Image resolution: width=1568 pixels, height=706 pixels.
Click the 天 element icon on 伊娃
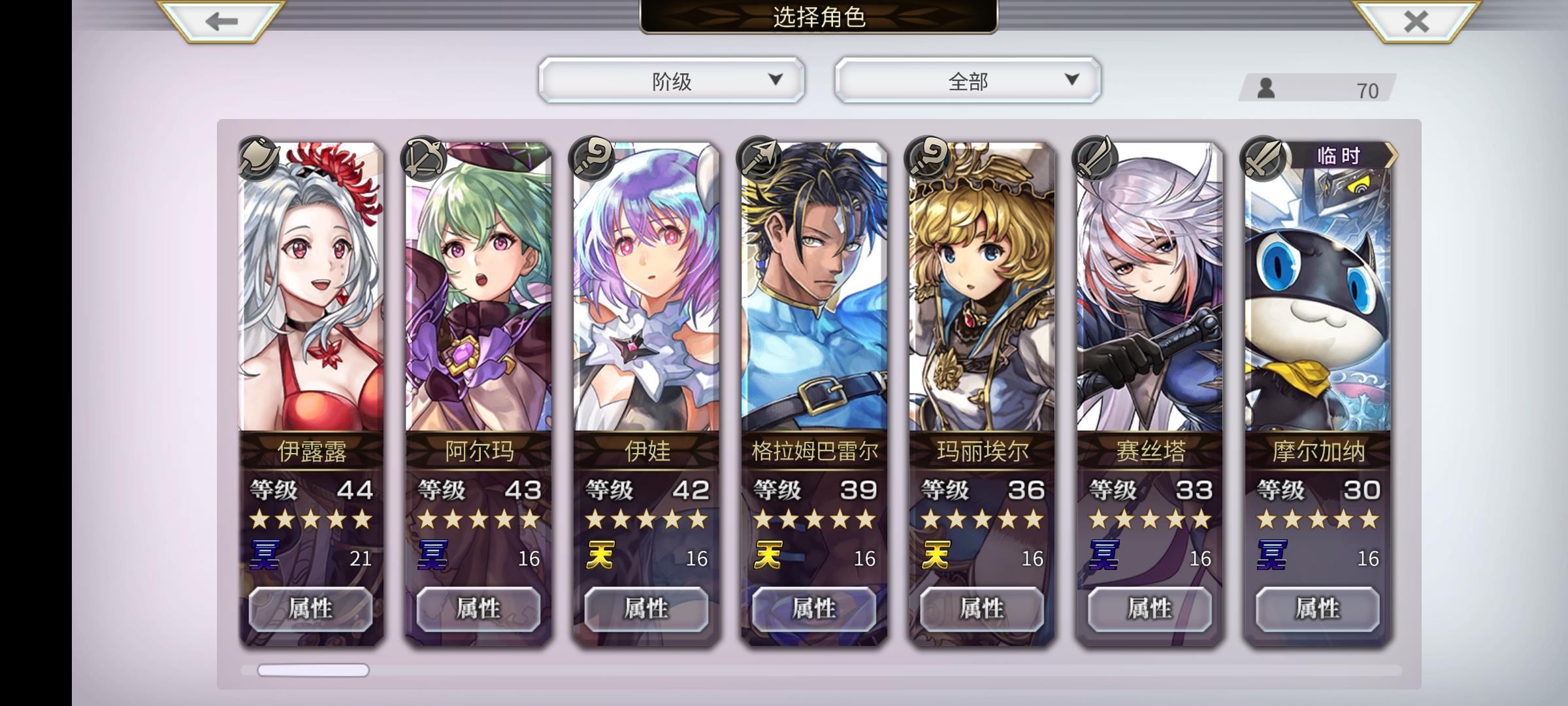(600, 556)
